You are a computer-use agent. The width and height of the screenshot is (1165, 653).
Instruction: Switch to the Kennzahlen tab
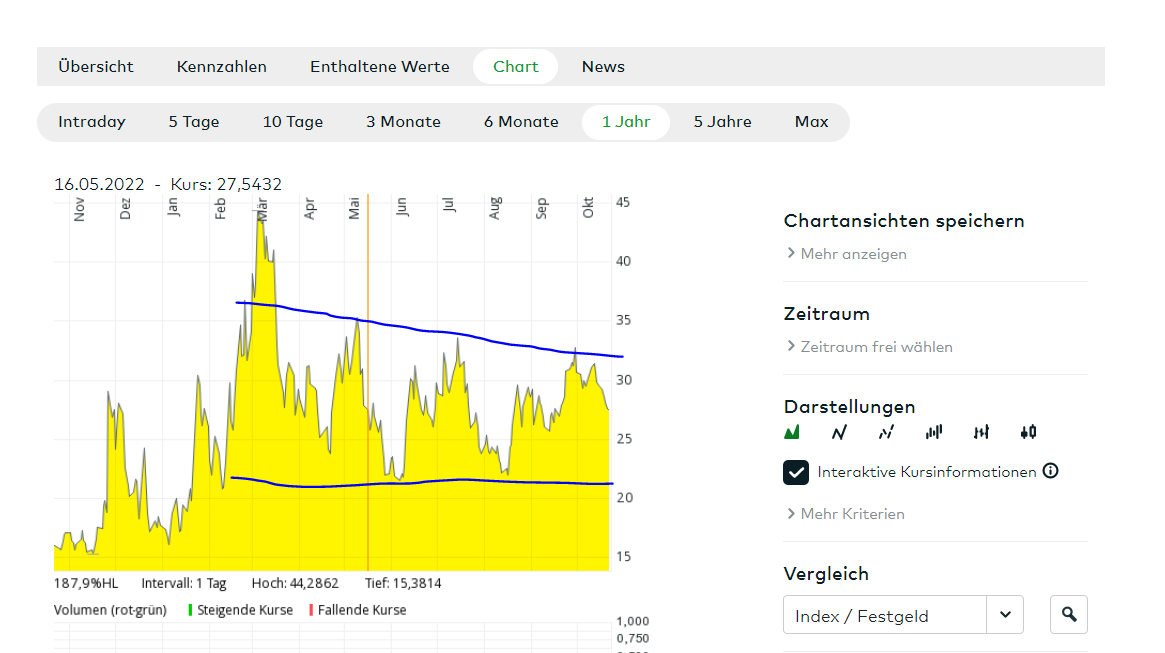point(222,67)
